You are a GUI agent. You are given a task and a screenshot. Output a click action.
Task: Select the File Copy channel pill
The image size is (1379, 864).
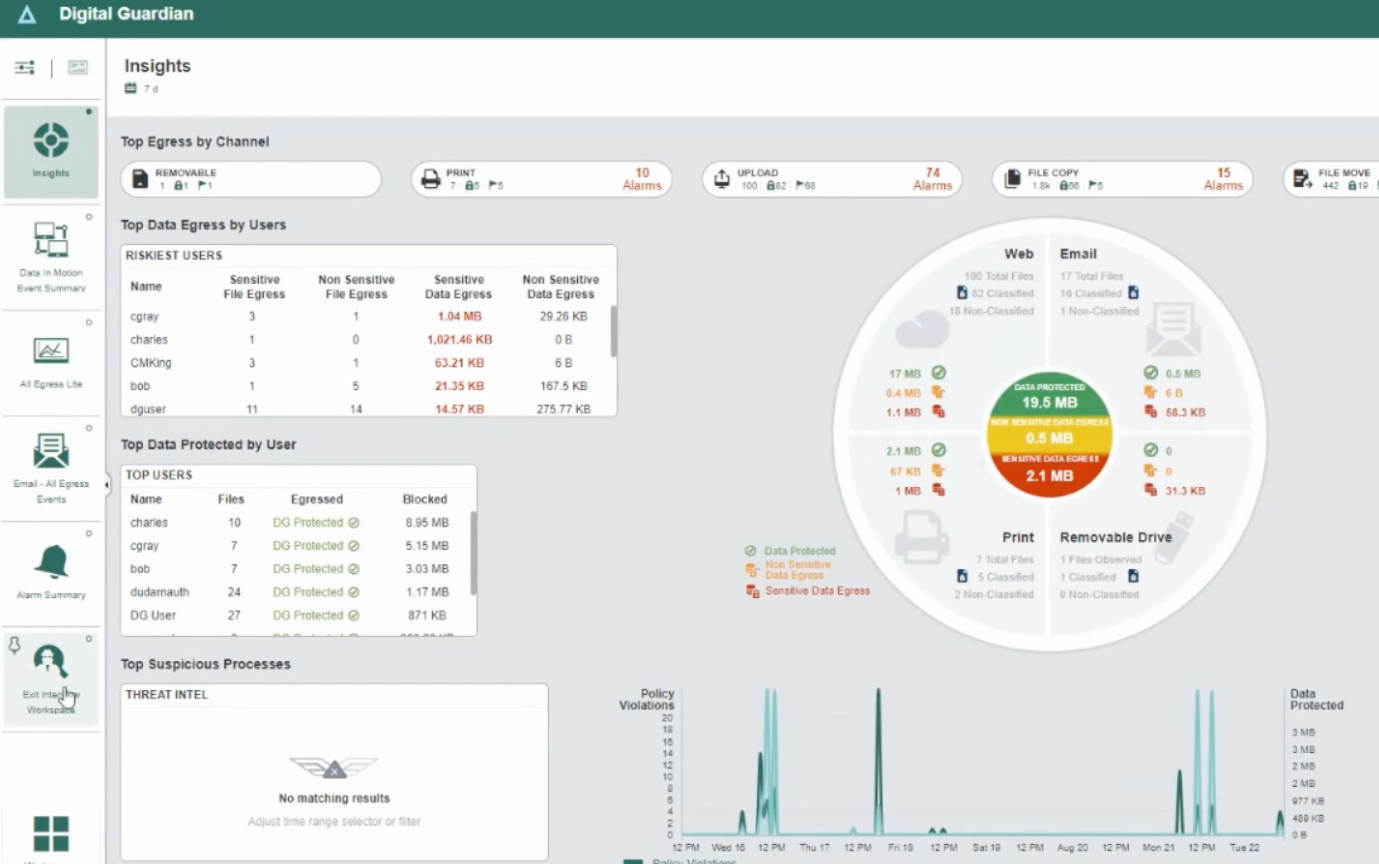coord(1122,179)
